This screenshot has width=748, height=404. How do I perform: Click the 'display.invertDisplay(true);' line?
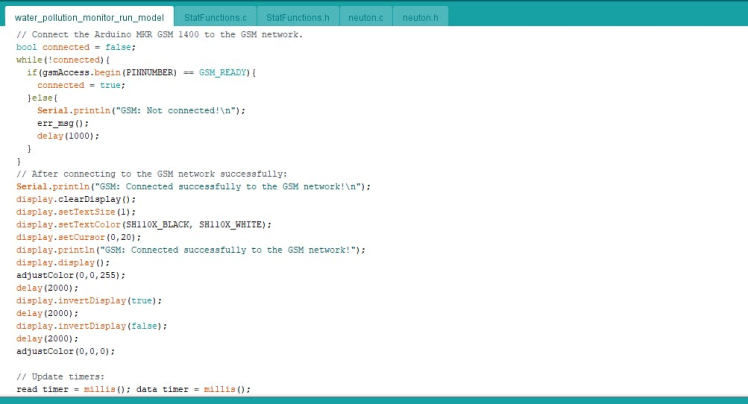pyautogui.click(x=89, y=301)
